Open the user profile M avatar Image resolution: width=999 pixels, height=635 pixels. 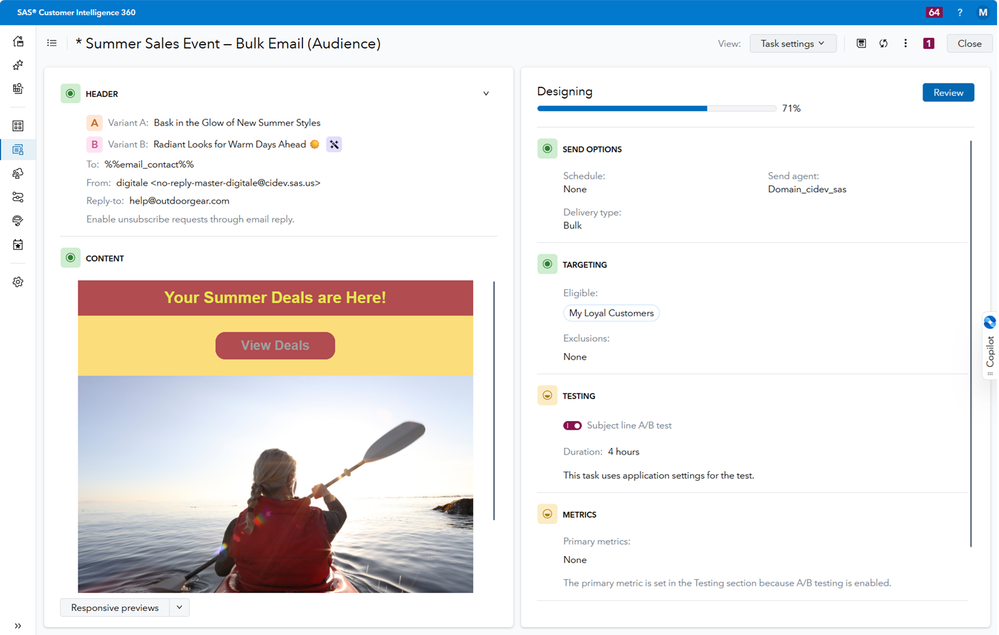983,12
